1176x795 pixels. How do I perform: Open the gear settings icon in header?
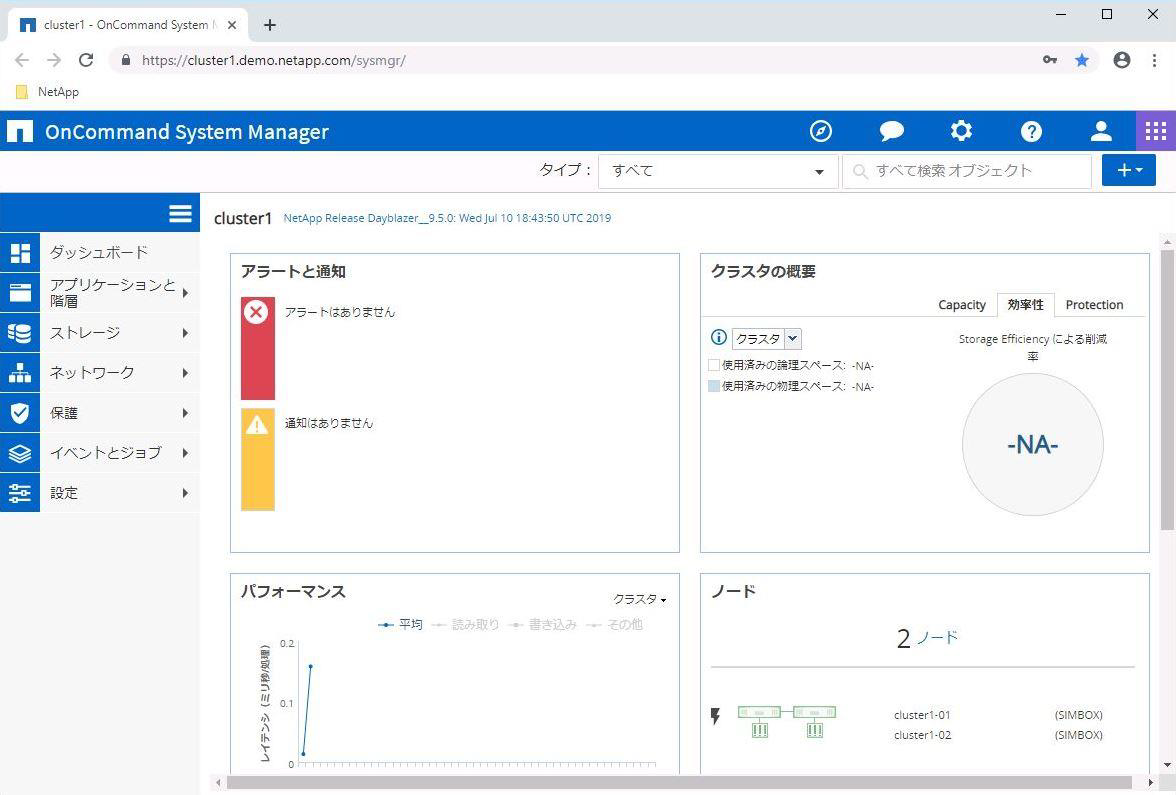point(961,131)
